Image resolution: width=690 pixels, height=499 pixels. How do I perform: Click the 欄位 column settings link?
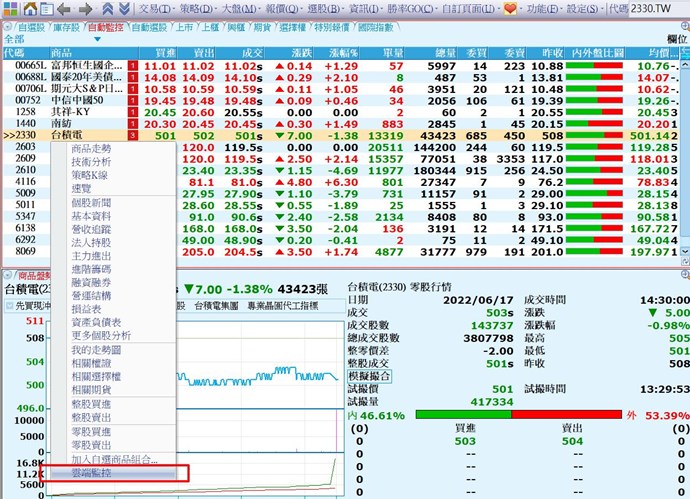click(677, 39)
